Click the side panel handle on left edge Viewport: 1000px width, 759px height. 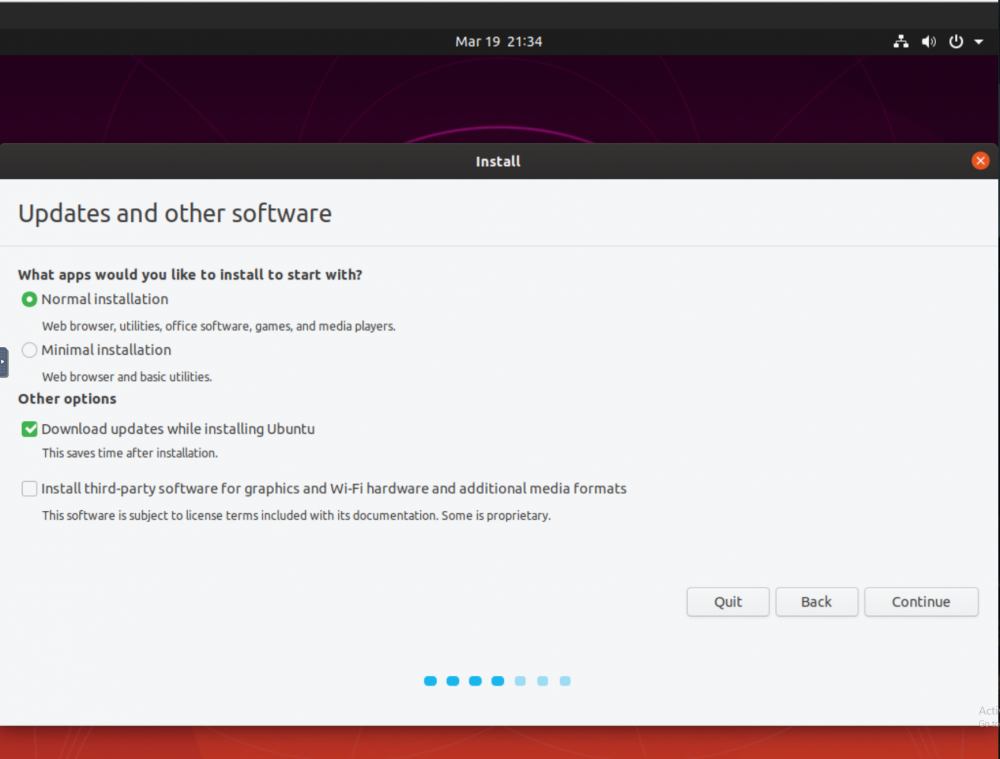(4, 362)
